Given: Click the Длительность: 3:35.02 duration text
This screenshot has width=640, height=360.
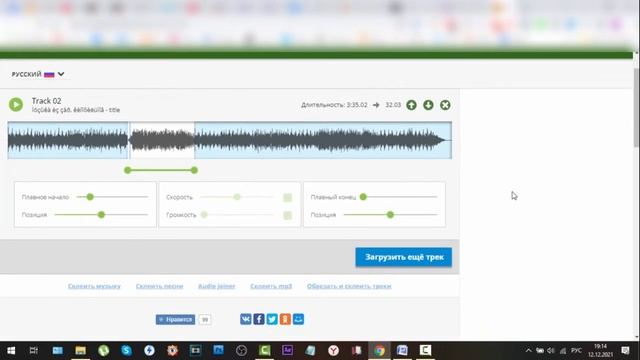Looking at the screenshot, I should click(x=334, y=105).
